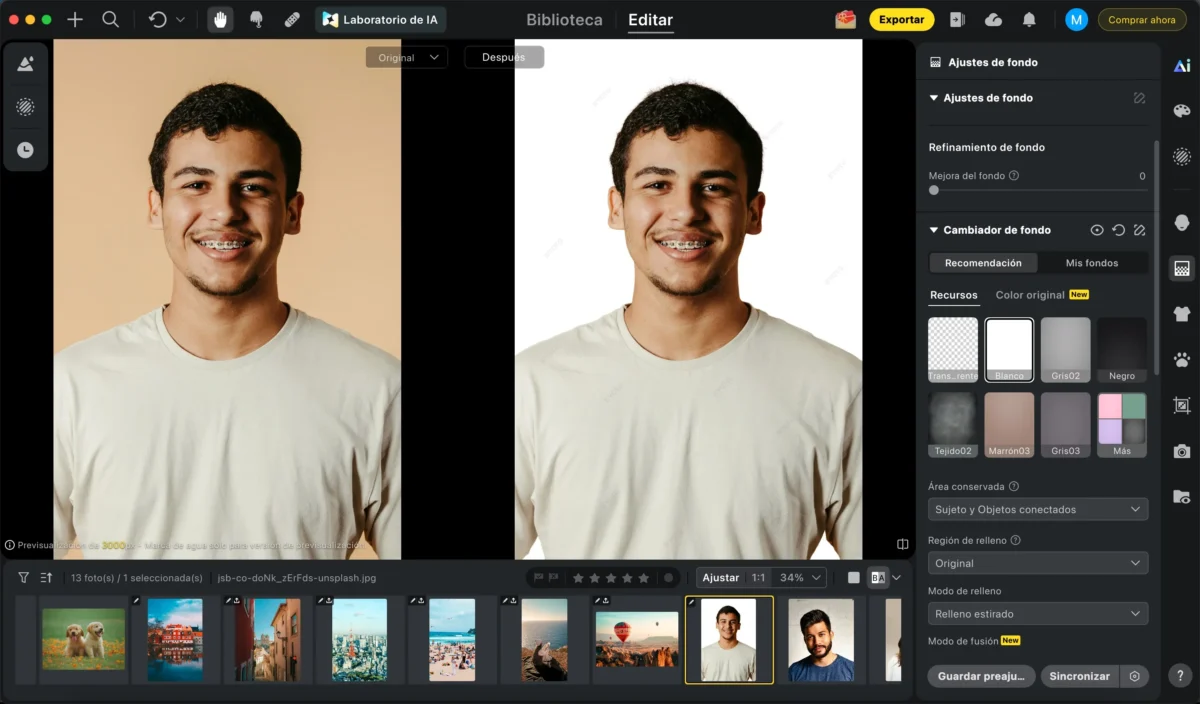Toggle the Cambiador de fondo visibility eye
The height and width of the screenshot is (704, 1200).
point(1097,230)
